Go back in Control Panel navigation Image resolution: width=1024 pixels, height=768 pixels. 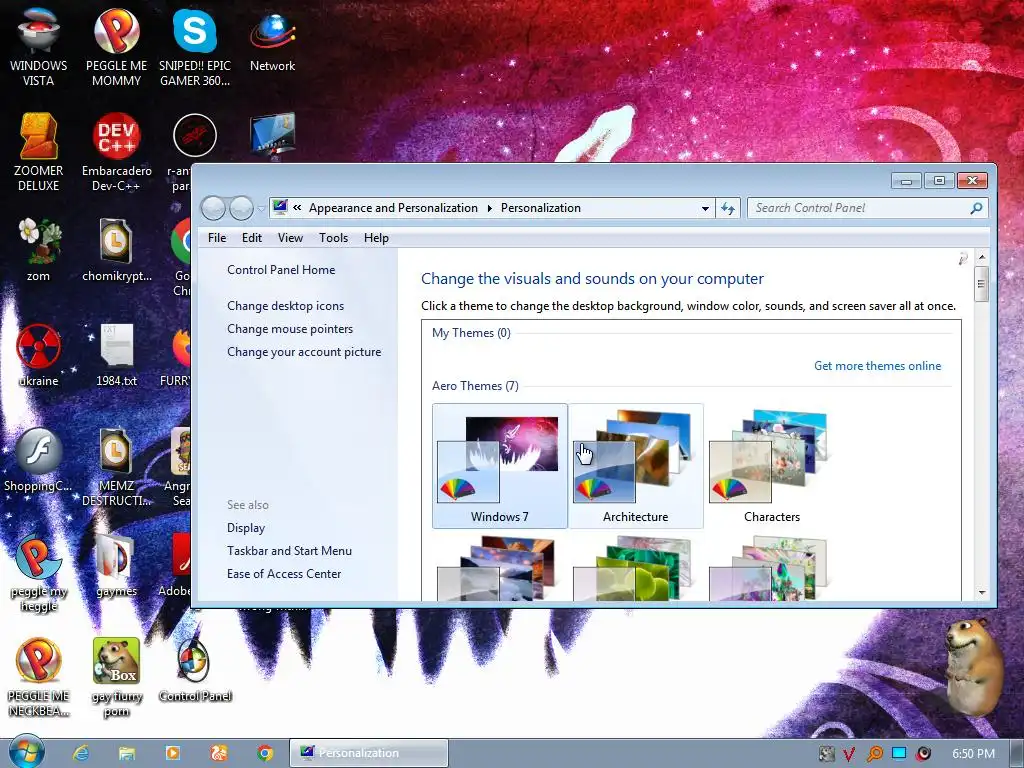pos(214,208)
